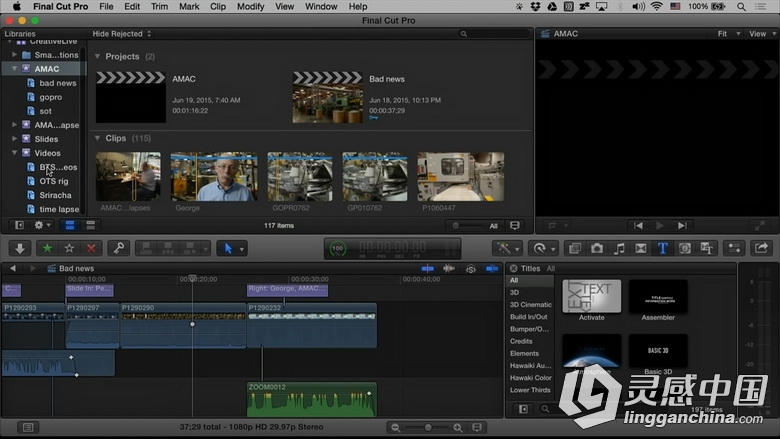Open the viewer View options dropdown
The height and width of the screenshot is (439, 780).
coord(763,34)
